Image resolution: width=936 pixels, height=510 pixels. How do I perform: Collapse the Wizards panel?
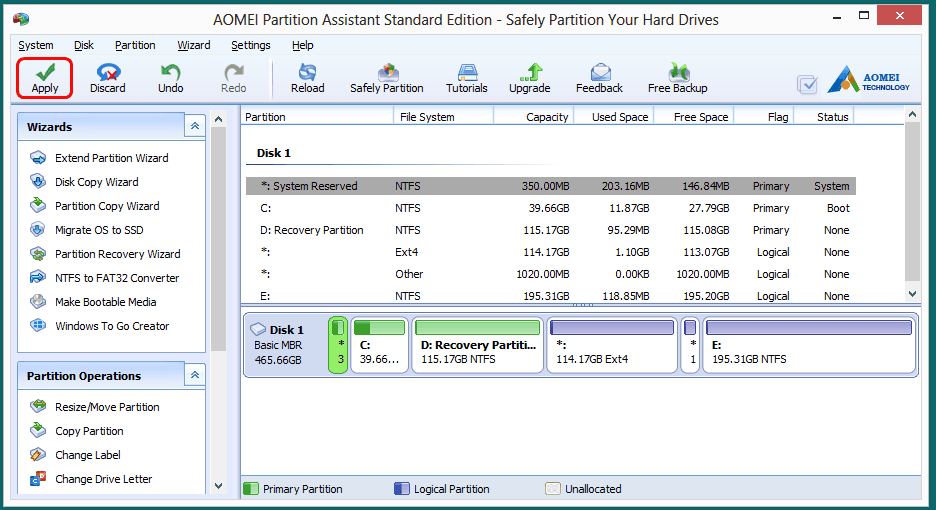pos(195,126)
